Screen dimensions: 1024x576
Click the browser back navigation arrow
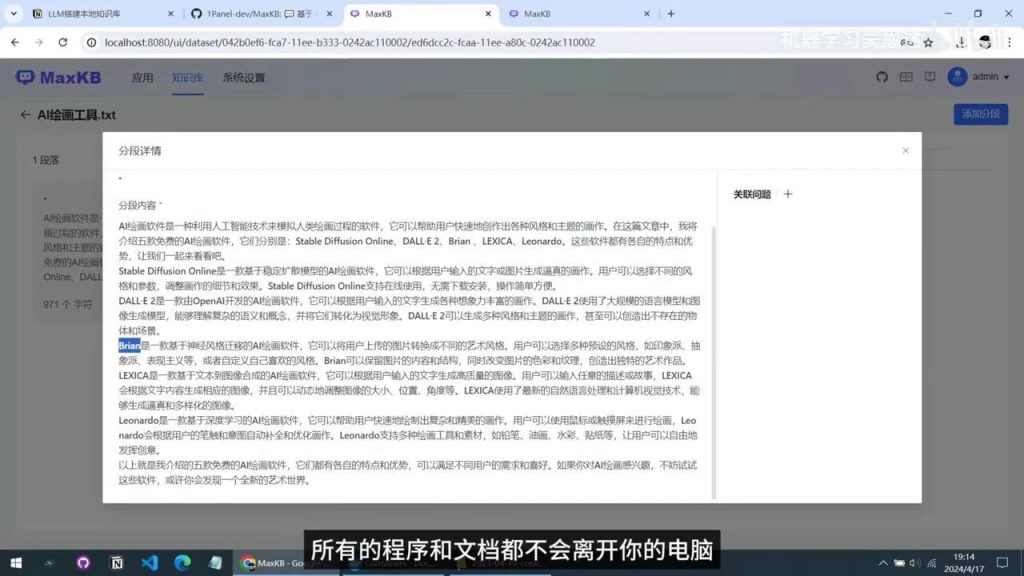(x=15, y=44)
